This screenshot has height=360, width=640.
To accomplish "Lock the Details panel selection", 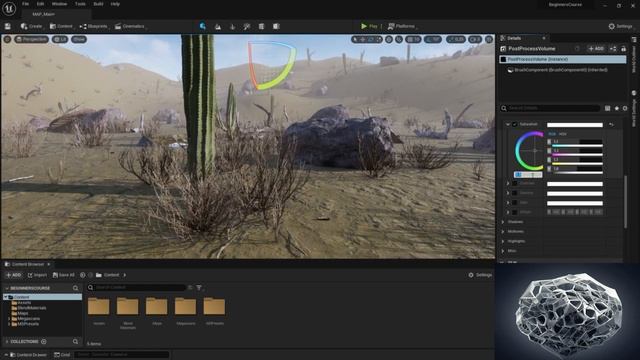I will [623, 49].
